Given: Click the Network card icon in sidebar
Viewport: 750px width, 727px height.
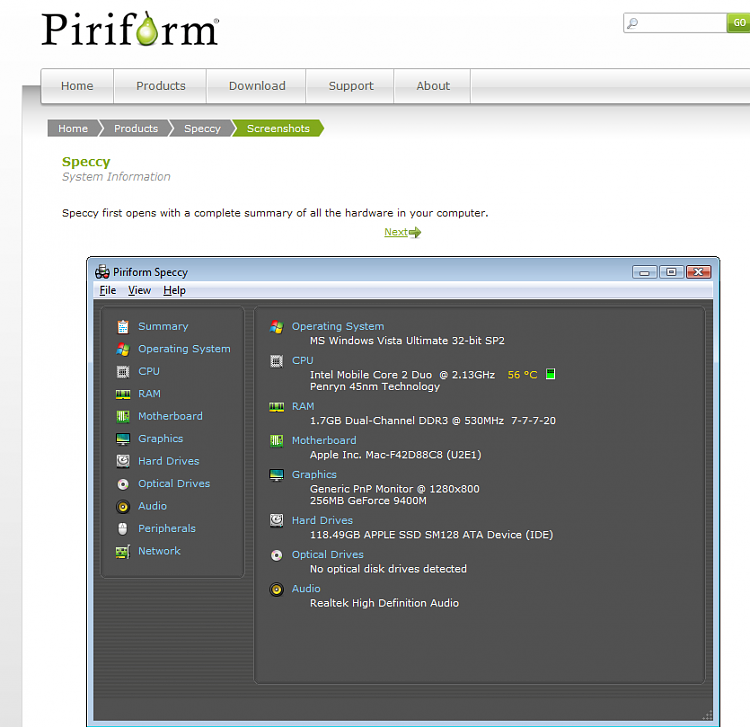Looking at the screenshot, I should click(123, 551).
